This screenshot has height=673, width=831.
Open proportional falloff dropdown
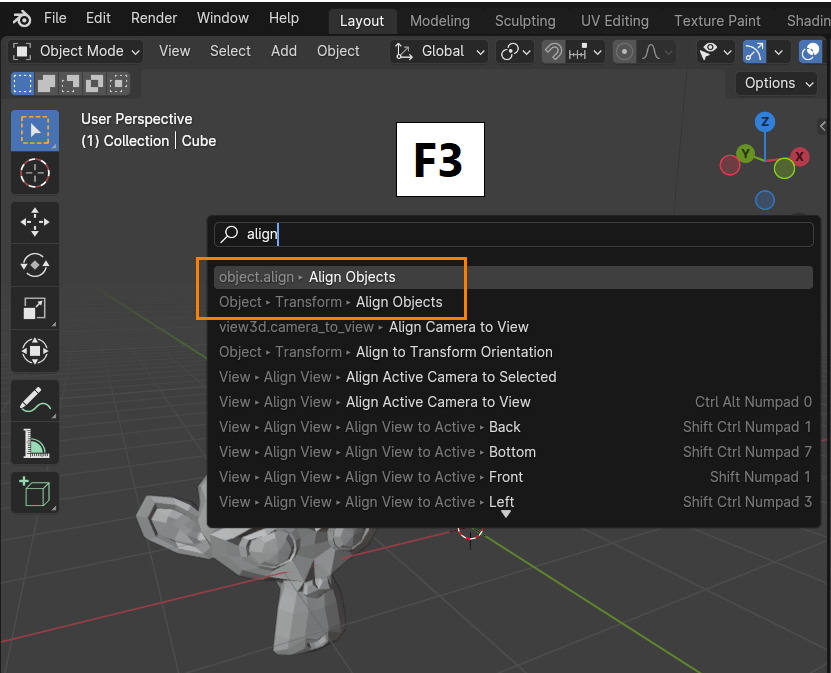(656, 52)
